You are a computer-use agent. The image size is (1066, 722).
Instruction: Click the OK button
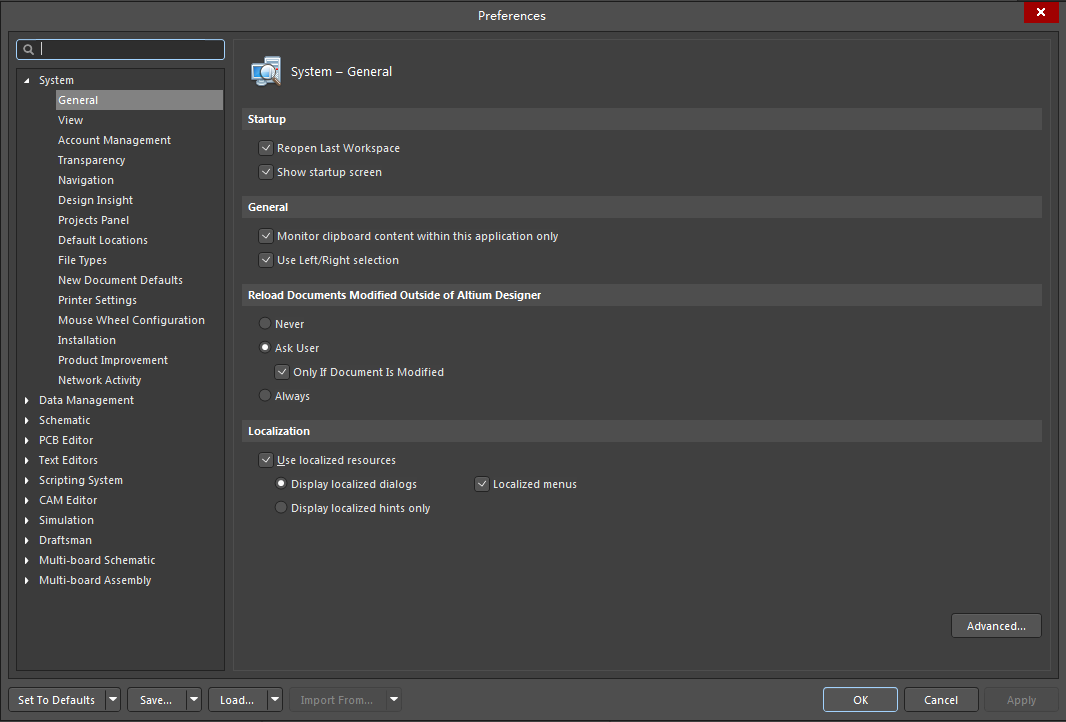click(860, 700)
